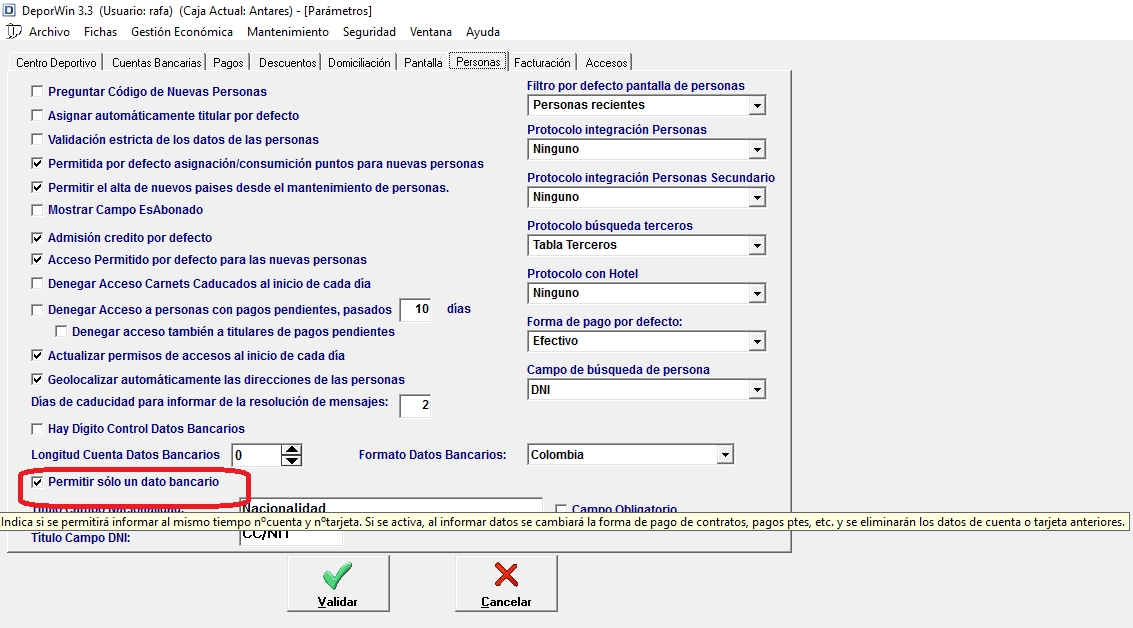
Task: Click the Cancelar button
Action: pyautogui.click(x=506, y=583)
